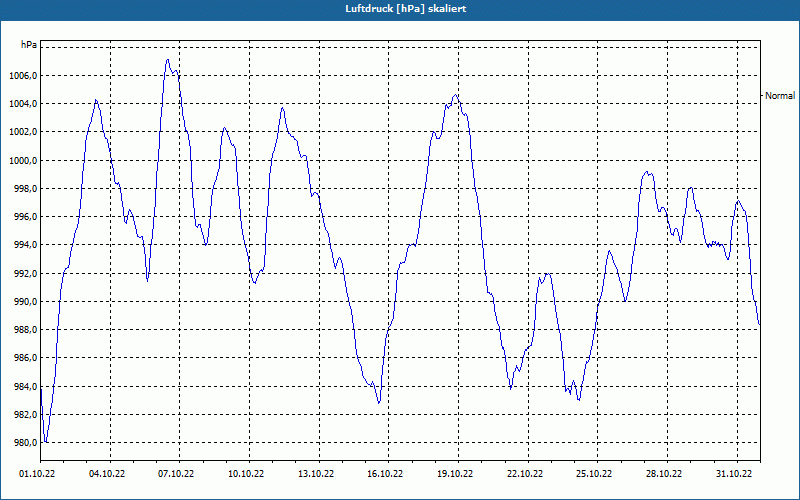The width and height of the screenshot is (800, 500).
Task: Select the 984,0 y-axis value
Action: tap(25, 386)
